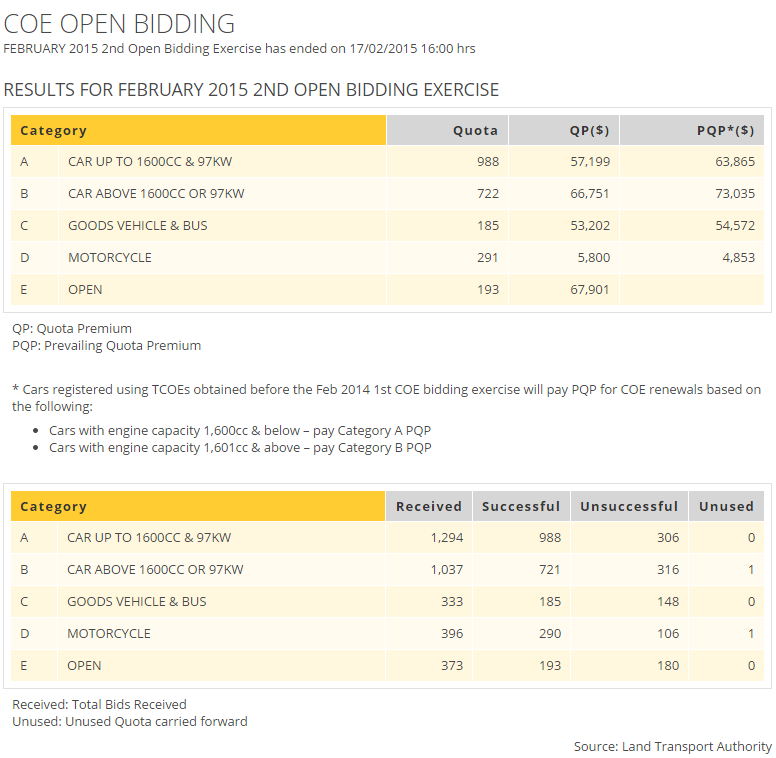Viewport: 776px width, 758px height.
Task: Click the PQP value 54,572
Action: pyautogui.click(x=735, y=226)
